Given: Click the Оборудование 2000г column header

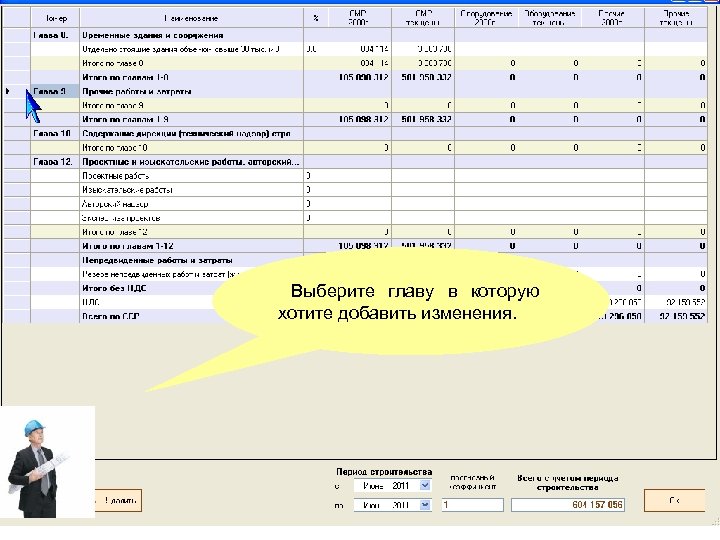Looking at the screenshot, I should tap(486, 18).
